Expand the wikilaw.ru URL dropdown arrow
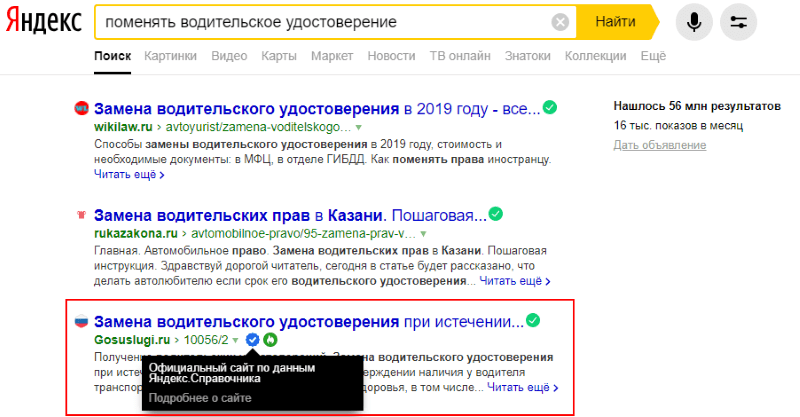 (x=359, y=127)
